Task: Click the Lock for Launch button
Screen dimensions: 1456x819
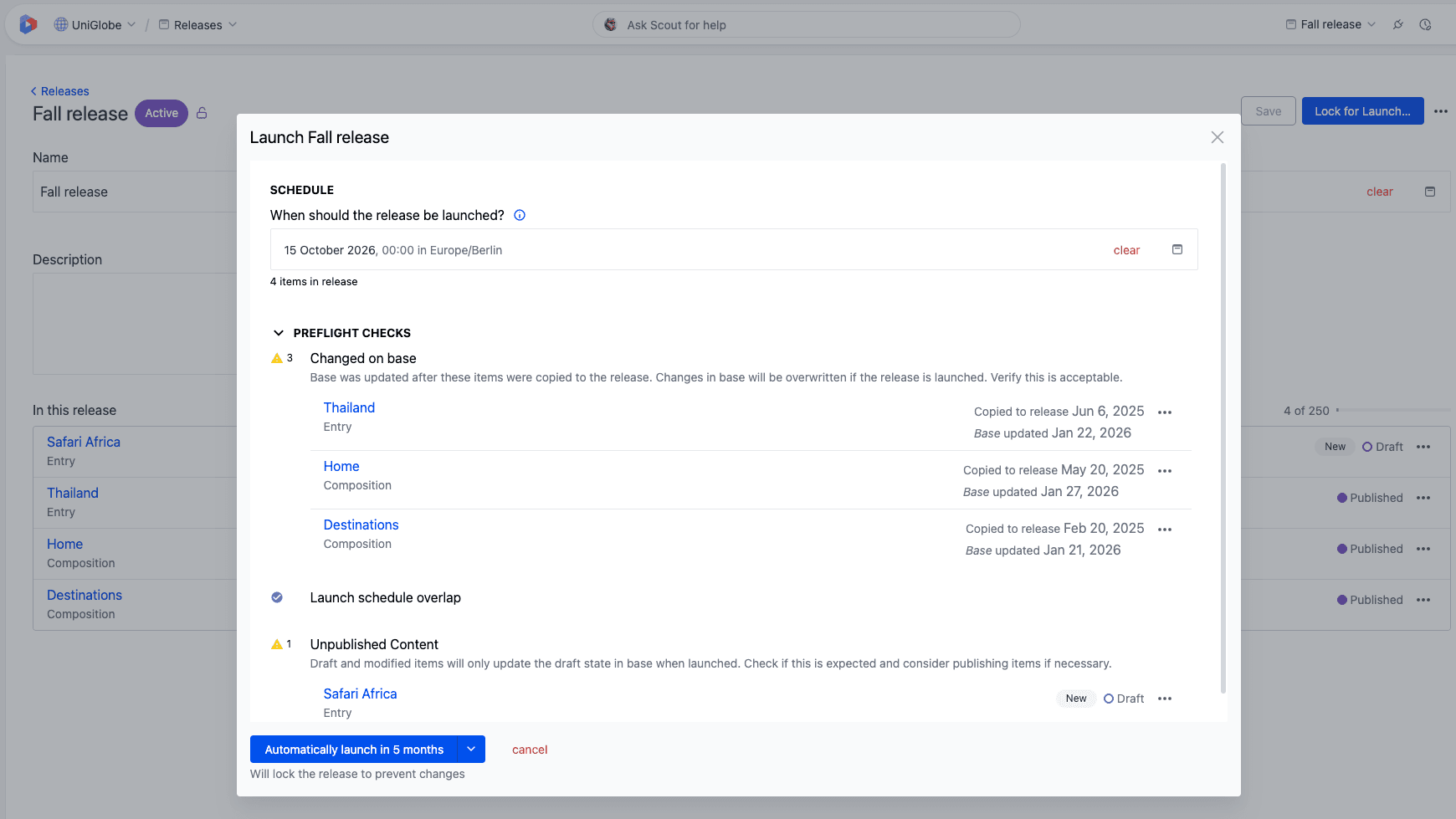Action: (1362, 110)
